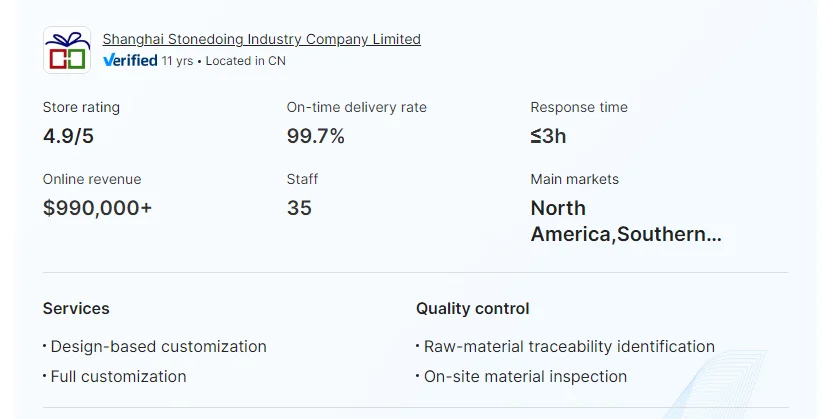Click the Main markets label

point(574,179)
